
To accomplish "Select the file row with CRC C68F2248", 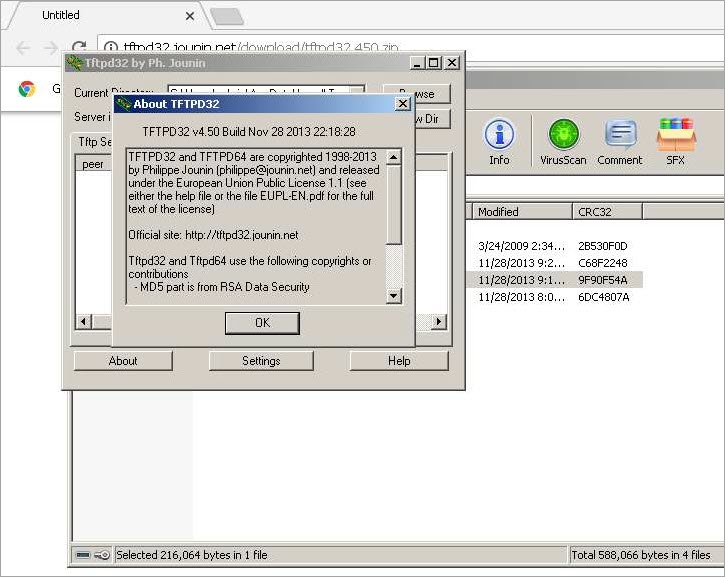I will [x=554, y=263].
